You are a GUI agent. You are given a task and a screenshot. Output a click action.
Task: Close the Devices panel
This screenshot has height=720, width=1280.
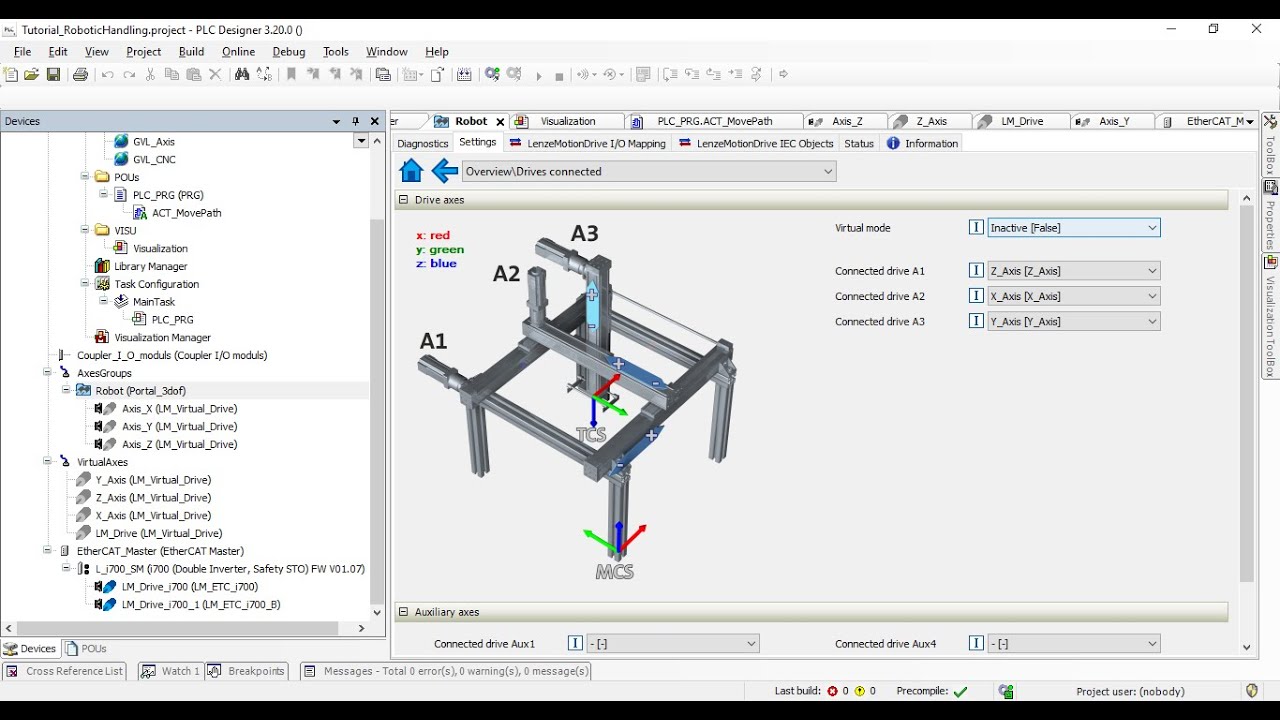pyautogui.click(x=375, y=121)
